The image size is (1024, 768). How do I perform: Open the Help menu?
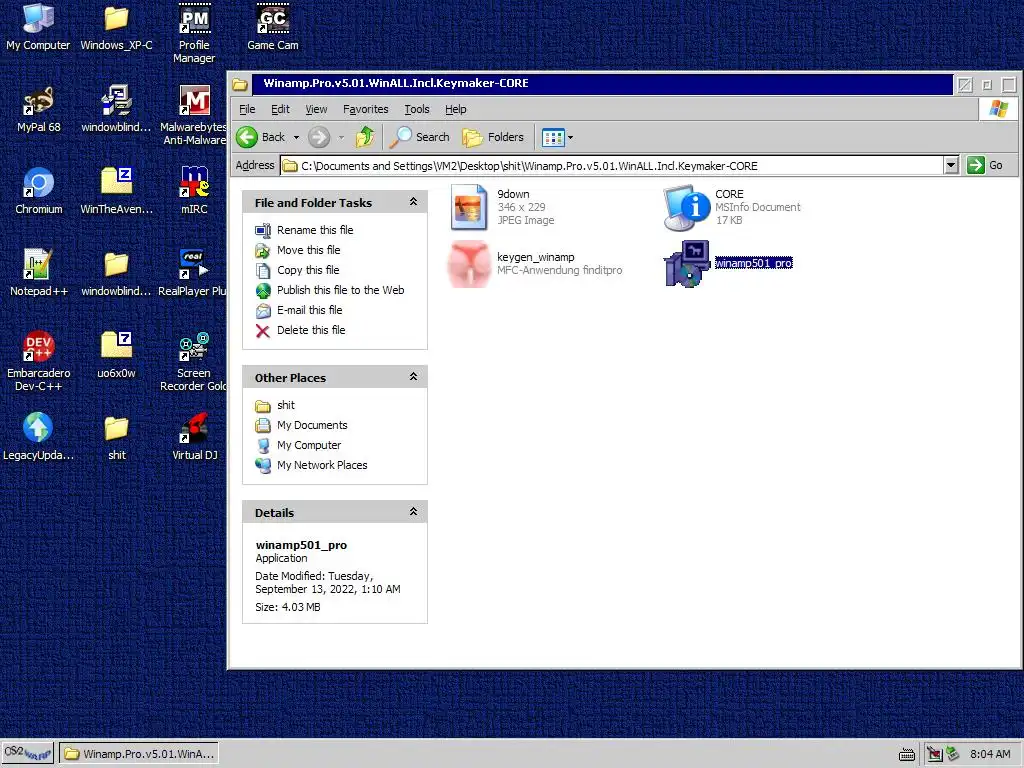tap(455, 109)
